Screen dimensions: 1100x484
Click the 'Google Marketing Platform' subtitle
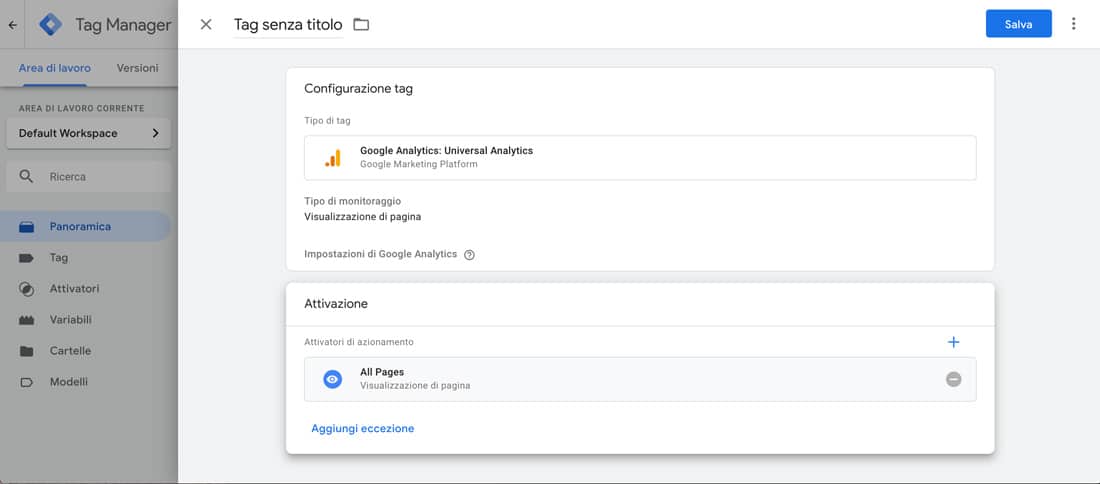(x=419, y=164)
